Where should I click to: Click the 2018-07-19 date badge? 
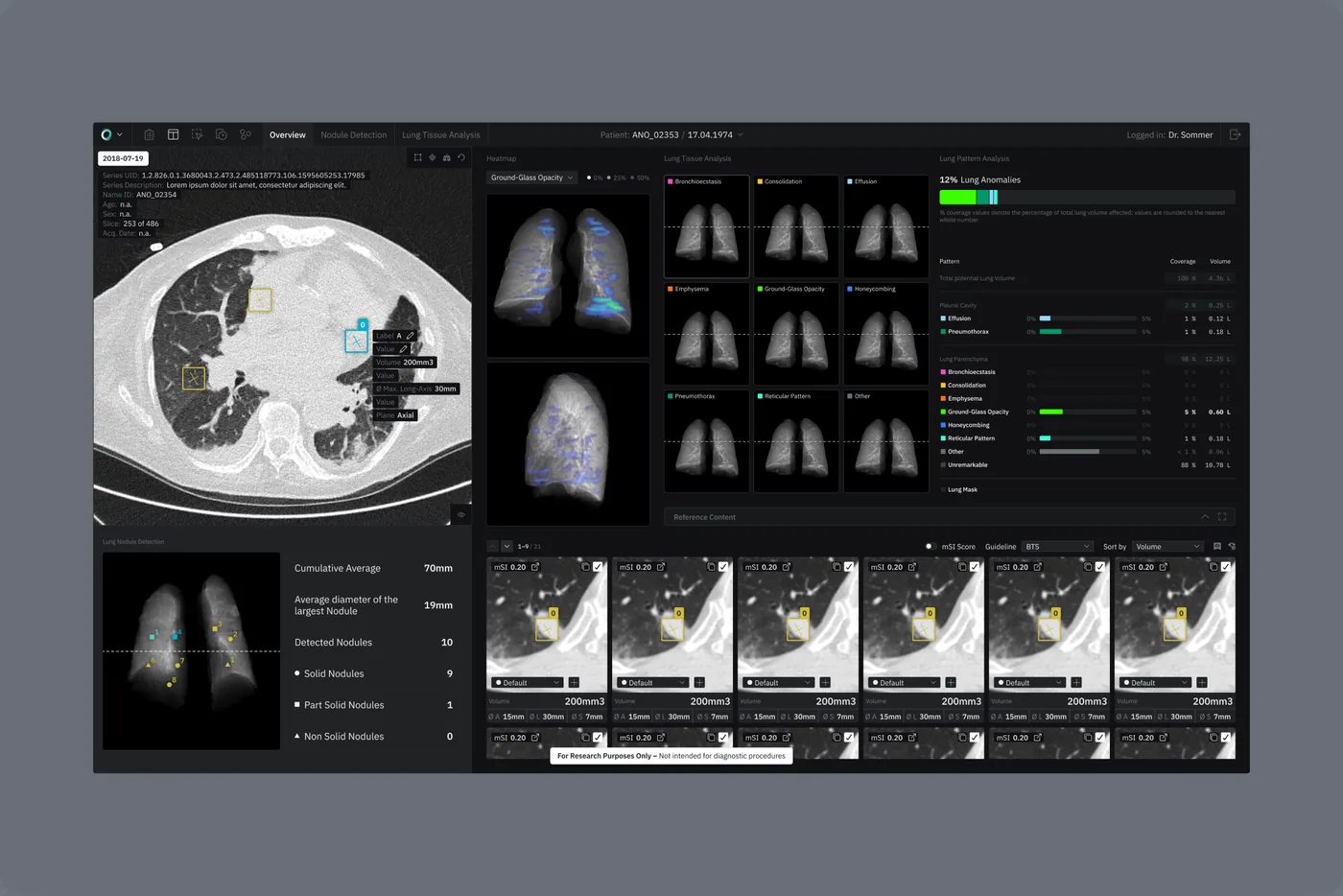click(x=123, y=158)
